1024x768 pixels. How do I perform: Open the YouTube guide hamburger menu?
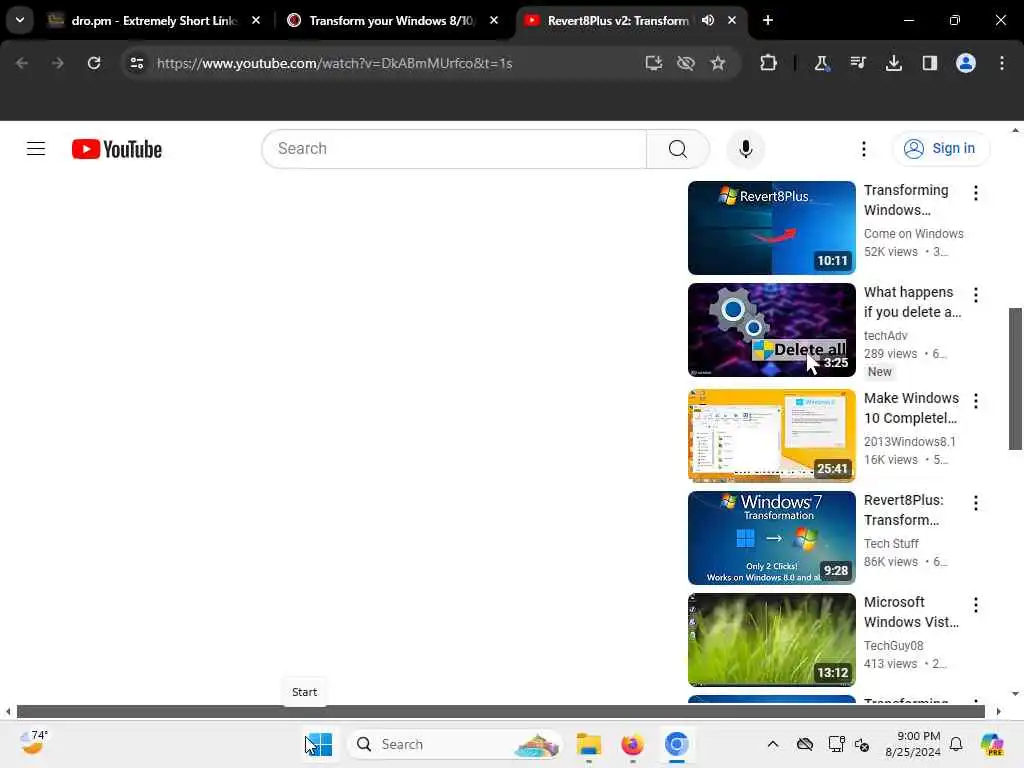[x=36, y=149]
